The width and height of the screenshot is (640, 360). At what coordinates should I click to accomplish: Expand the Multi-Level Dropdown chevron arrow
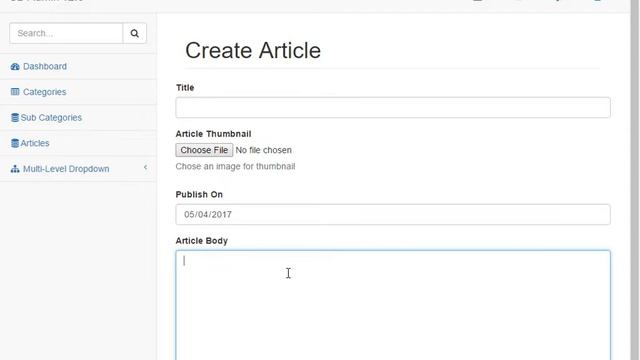click(x=145, y=167)
